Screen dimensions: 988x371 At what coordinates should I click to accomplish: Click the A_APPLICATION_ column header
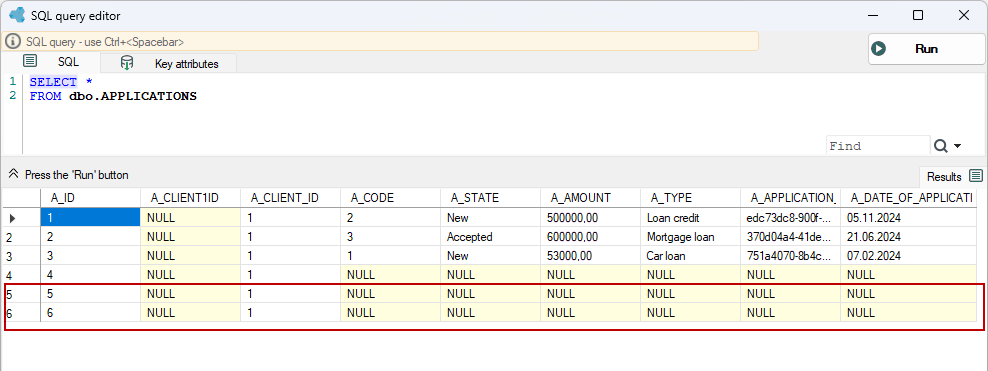coord(791,198)
